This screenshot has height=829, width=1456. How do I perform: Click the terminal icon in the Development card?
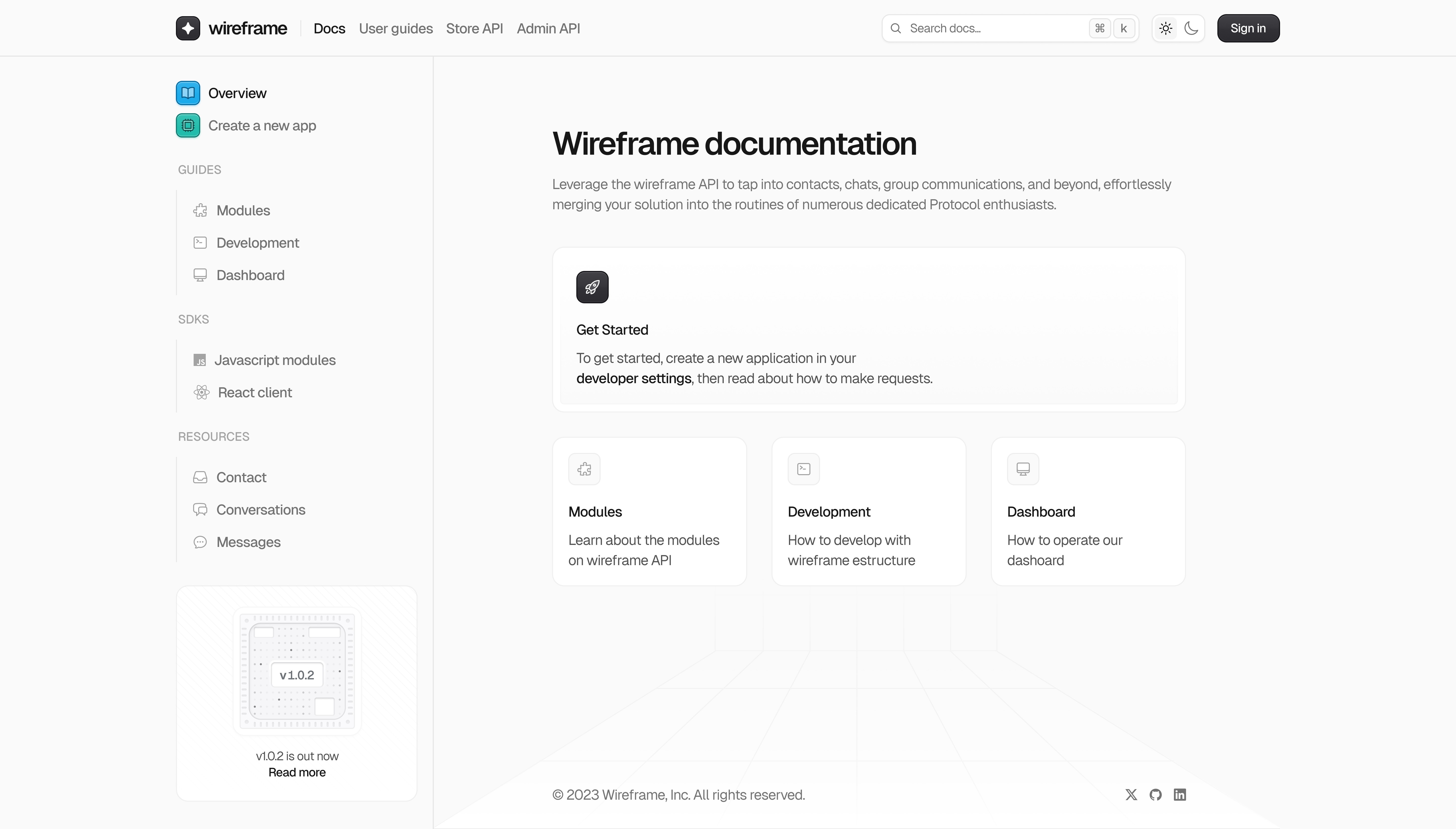pyautogui.click(x=803, y=469)
